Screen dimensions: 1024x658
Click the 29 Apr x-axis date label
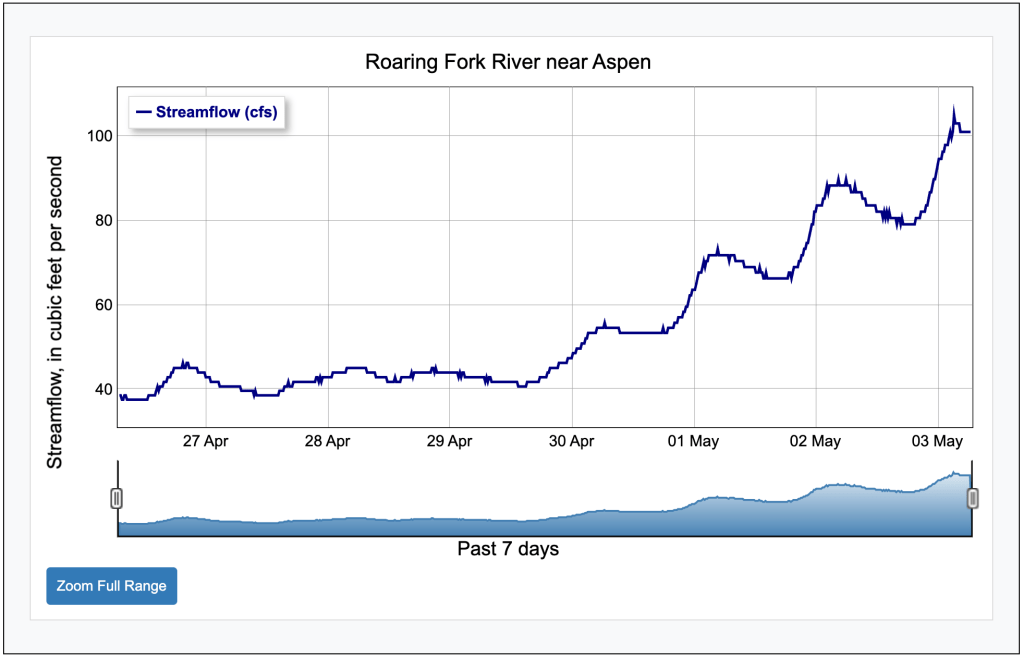[450, 440]
